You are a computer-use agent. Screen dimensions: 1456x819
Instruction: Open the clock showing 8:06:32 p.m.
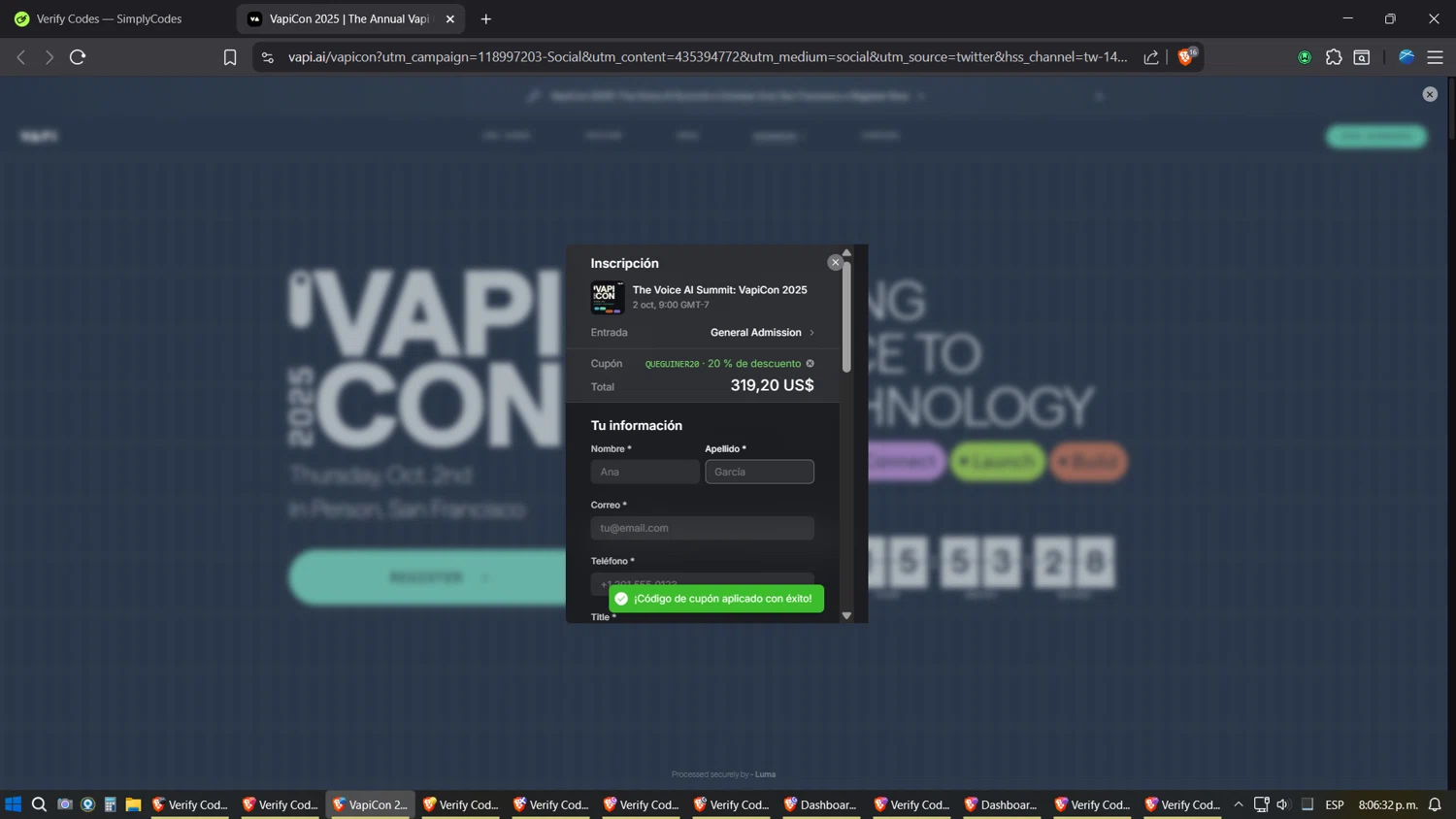pos(1388,804)
